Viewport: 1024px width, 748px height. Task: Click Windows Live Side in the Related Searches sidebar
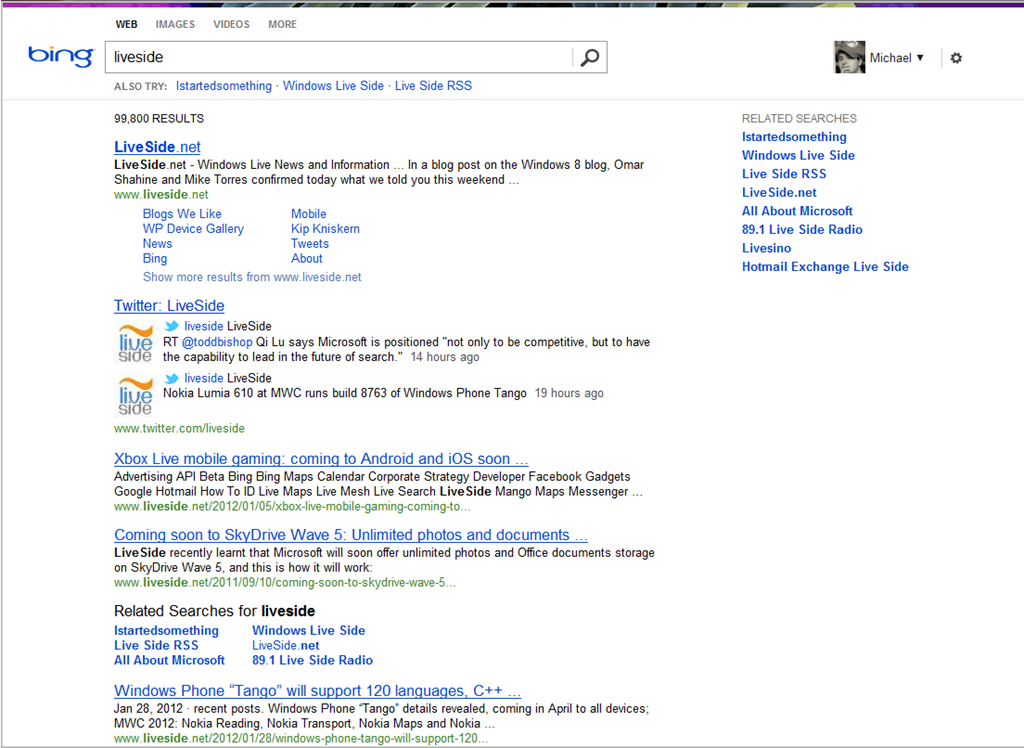pos(798,155)
